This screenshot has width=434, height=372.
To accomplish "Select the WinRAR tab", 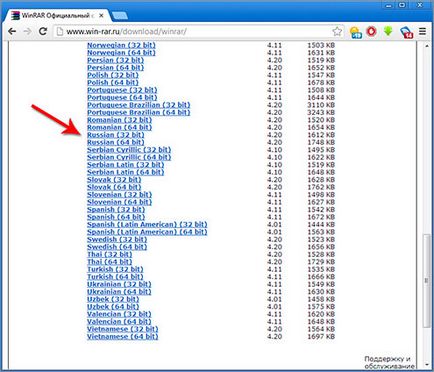I will [x=58, y=16].
